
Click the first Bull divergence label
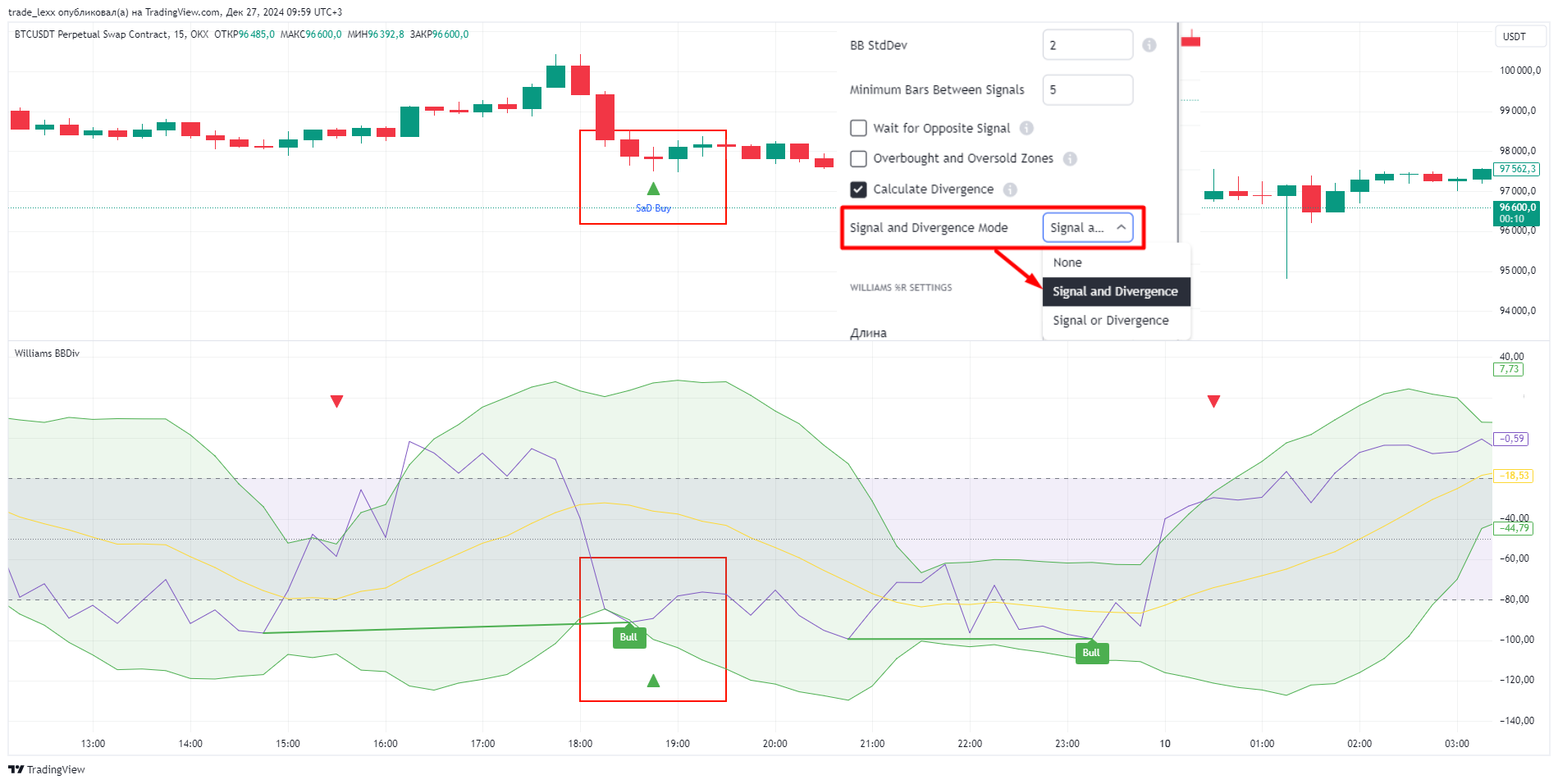point(629,637)
